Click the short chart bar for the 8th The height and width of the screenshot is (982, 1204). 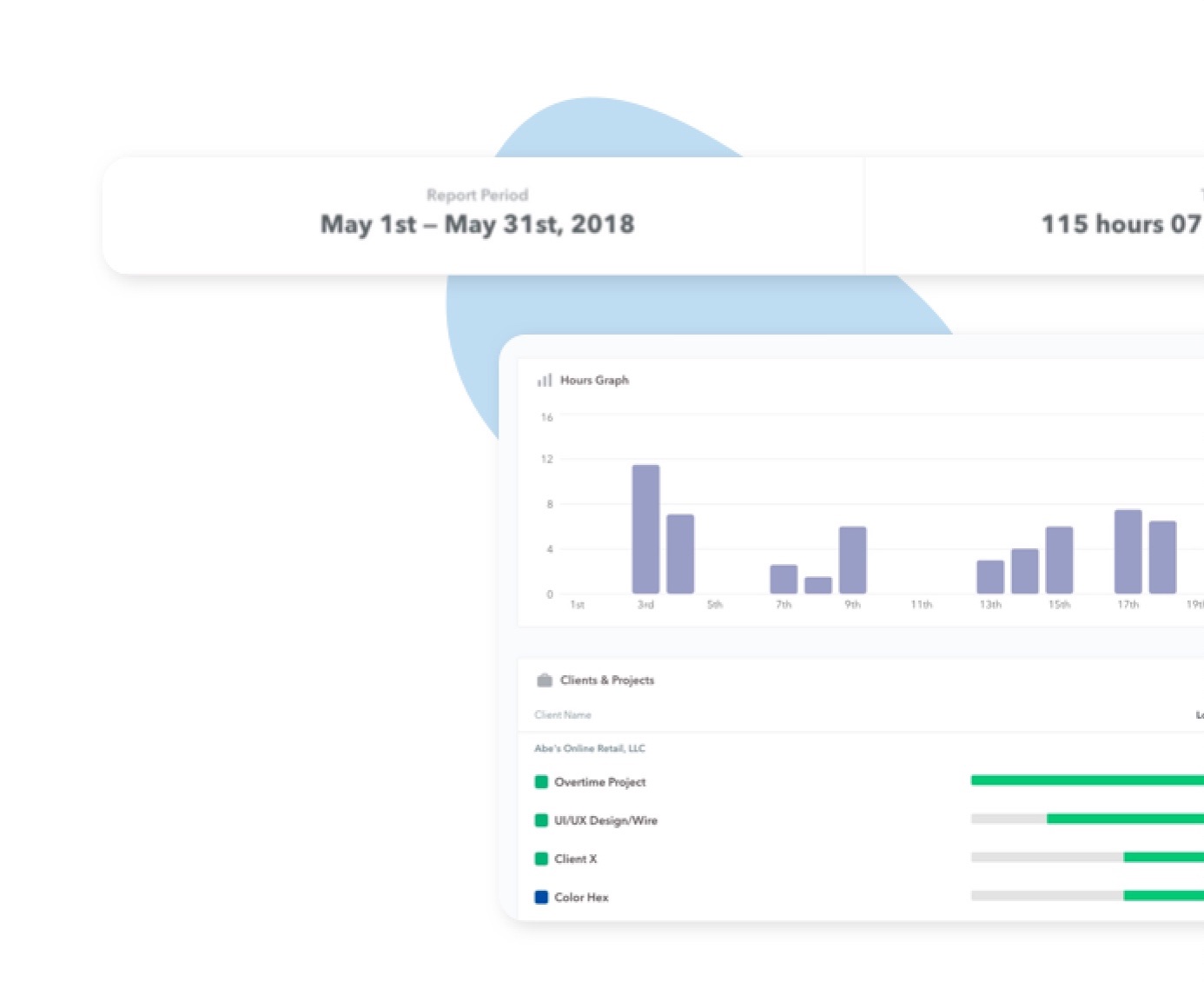pyautogui.click(x=818, y=586)
